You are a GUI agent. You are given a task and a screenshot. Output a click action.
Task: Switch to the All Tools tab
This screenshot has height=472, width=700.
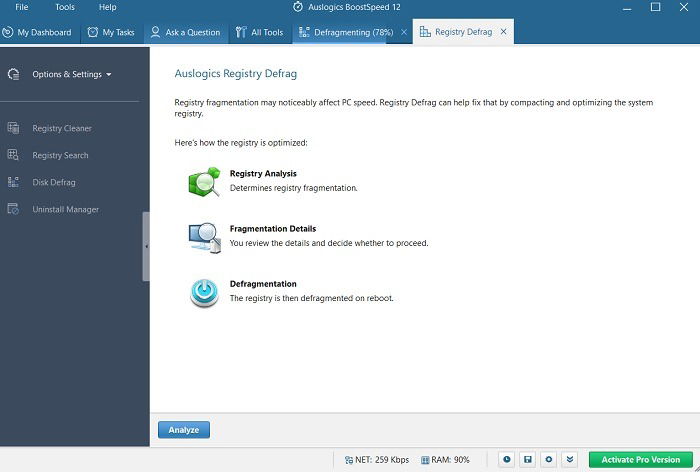tap(260, 32)
